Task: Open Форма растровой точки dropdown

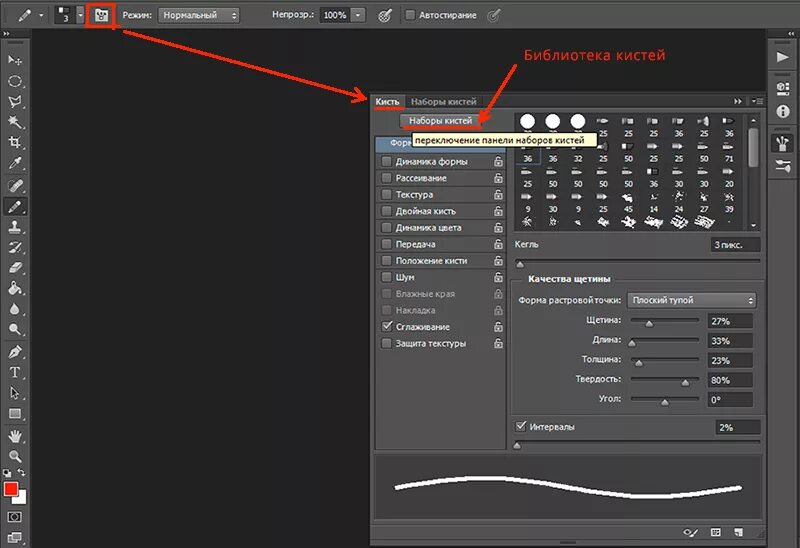Action: coord(691,301)
